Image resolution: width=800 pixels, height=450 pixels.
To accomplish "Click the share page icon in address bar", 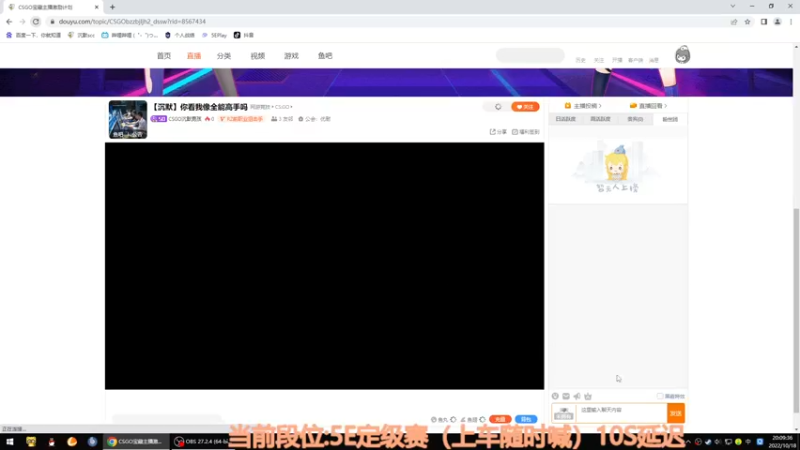I will (x=734, y=21).
